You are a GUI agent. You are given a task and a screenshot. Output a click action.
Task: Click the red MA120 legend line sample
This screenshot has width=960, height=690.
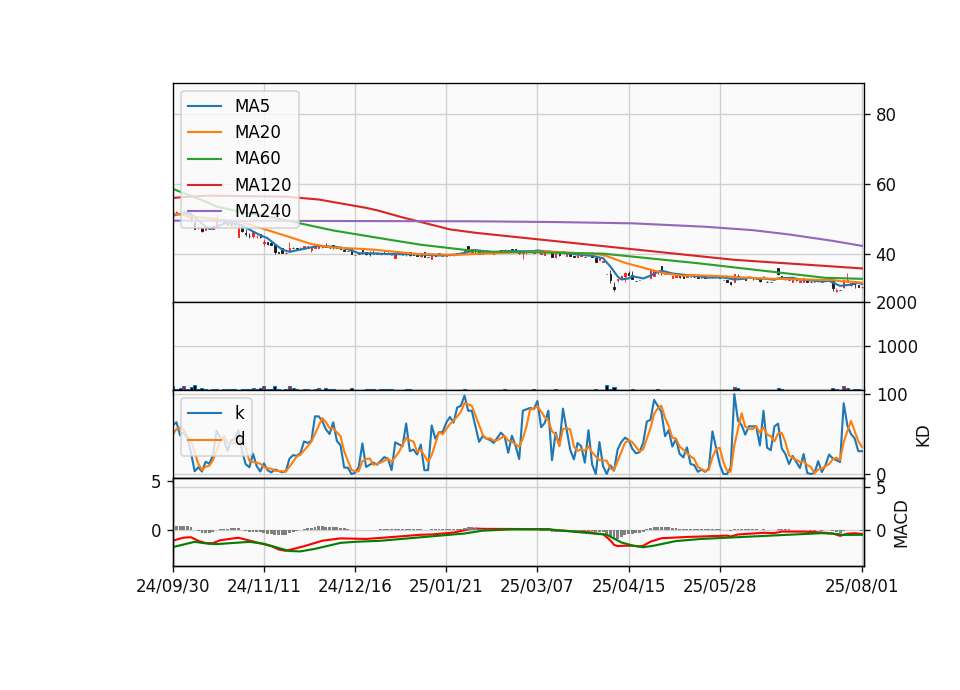[204, 185]
